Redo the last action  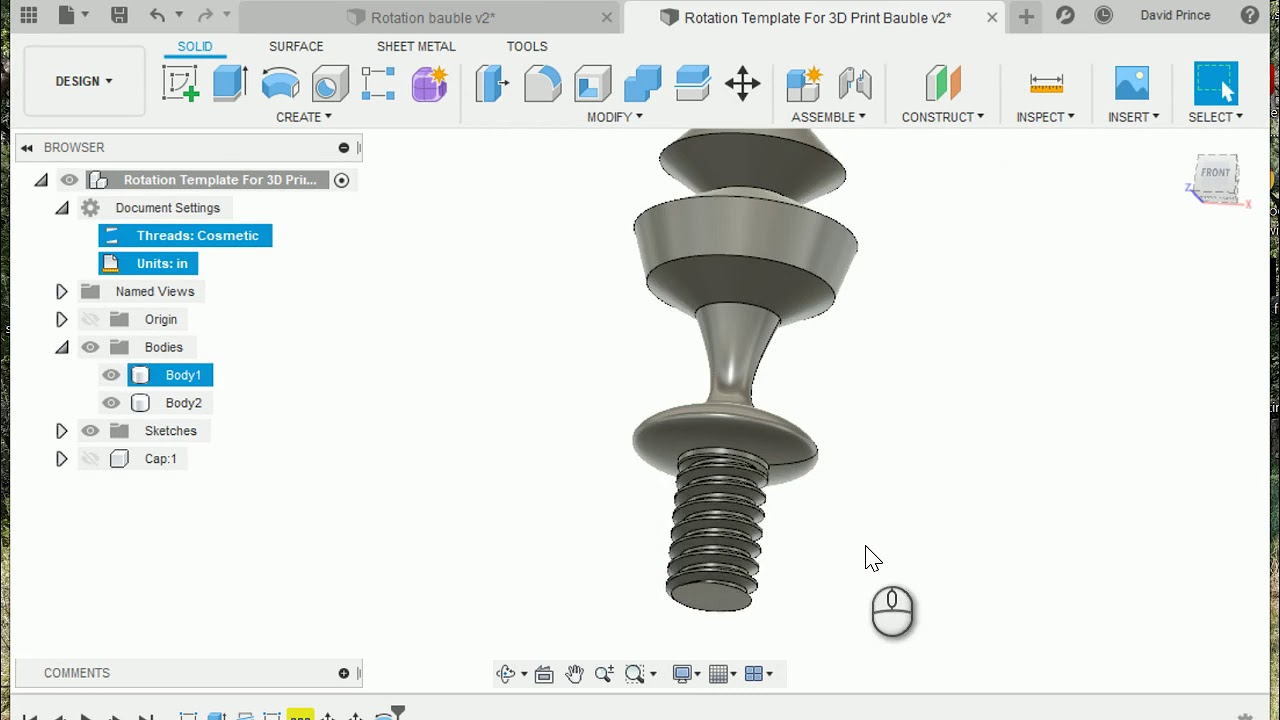tap(205, 15)
